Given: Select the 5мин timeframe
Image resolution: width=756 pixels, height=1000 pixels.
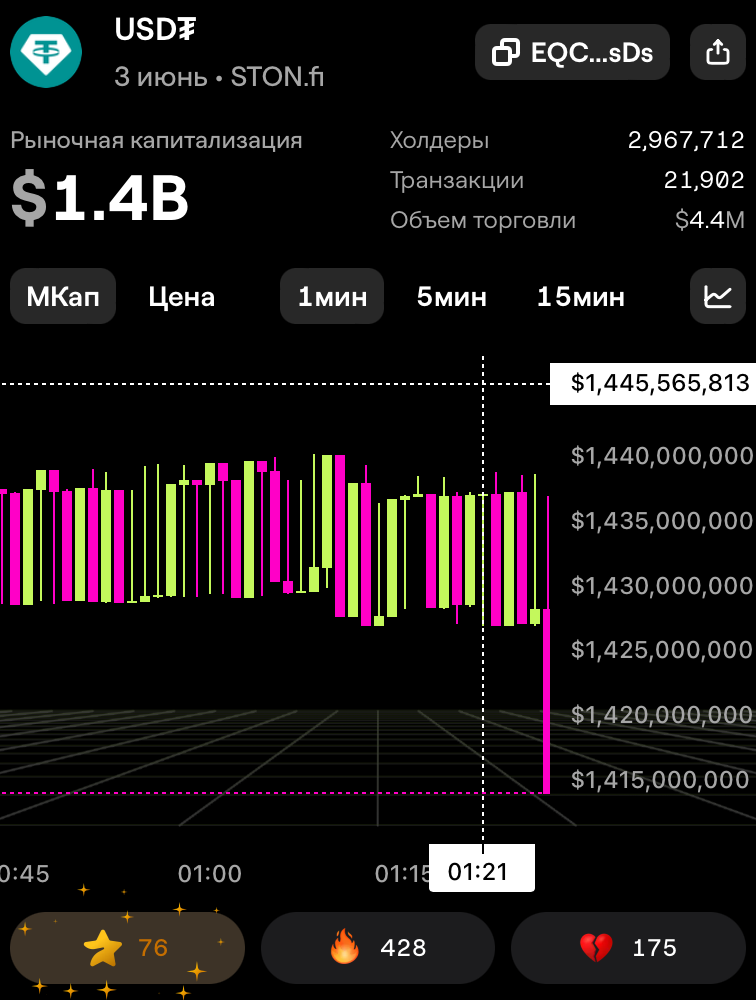Looking at the screenshot, I should click(452, 297).
